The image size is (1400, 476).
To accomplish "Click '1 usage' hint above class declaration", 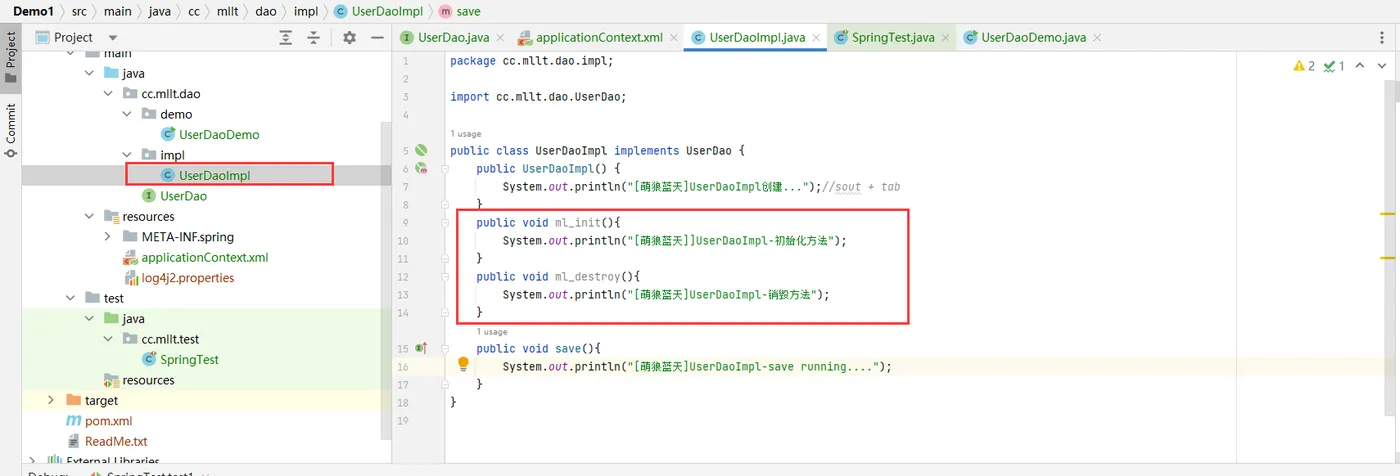I will (x=466, y=133).
